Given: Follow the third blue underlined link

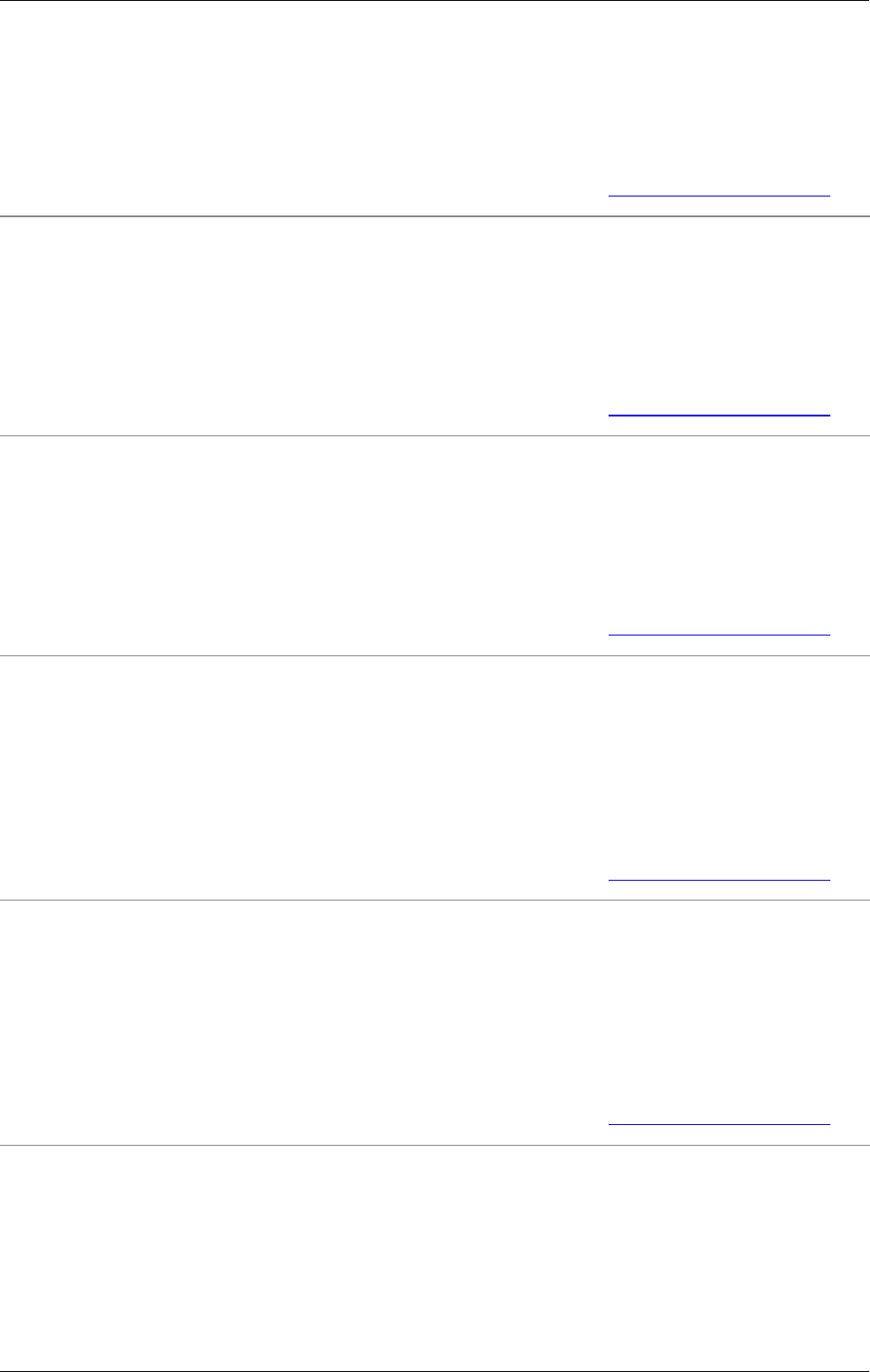Looking at the screenshot, I should [719, 635].
